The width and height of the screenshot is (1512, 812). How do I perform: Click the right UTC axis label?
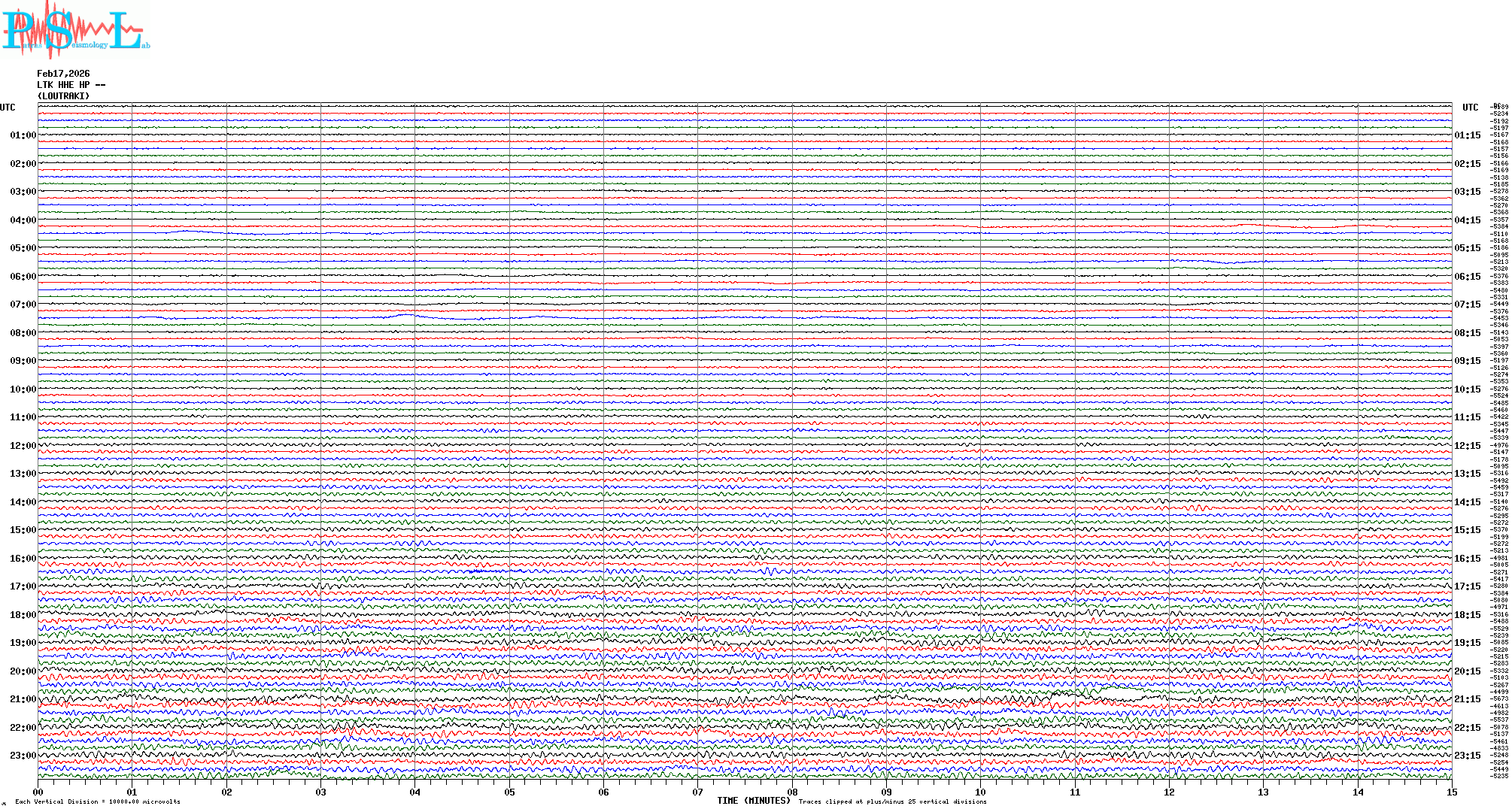(1470, 108)
